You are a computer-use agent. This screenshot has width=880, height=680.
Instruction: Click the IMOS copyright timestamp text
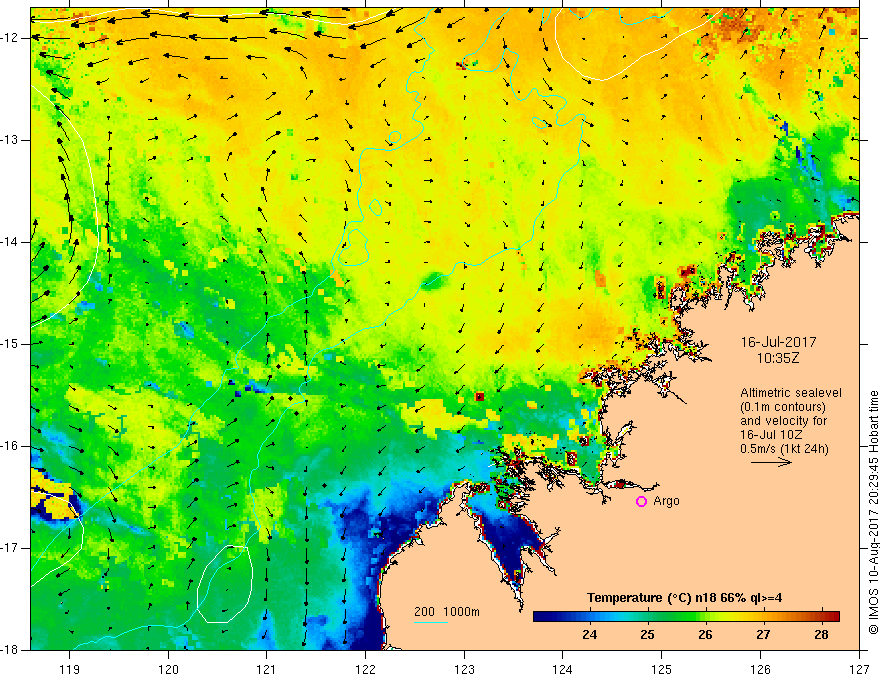tap(873, 512)
